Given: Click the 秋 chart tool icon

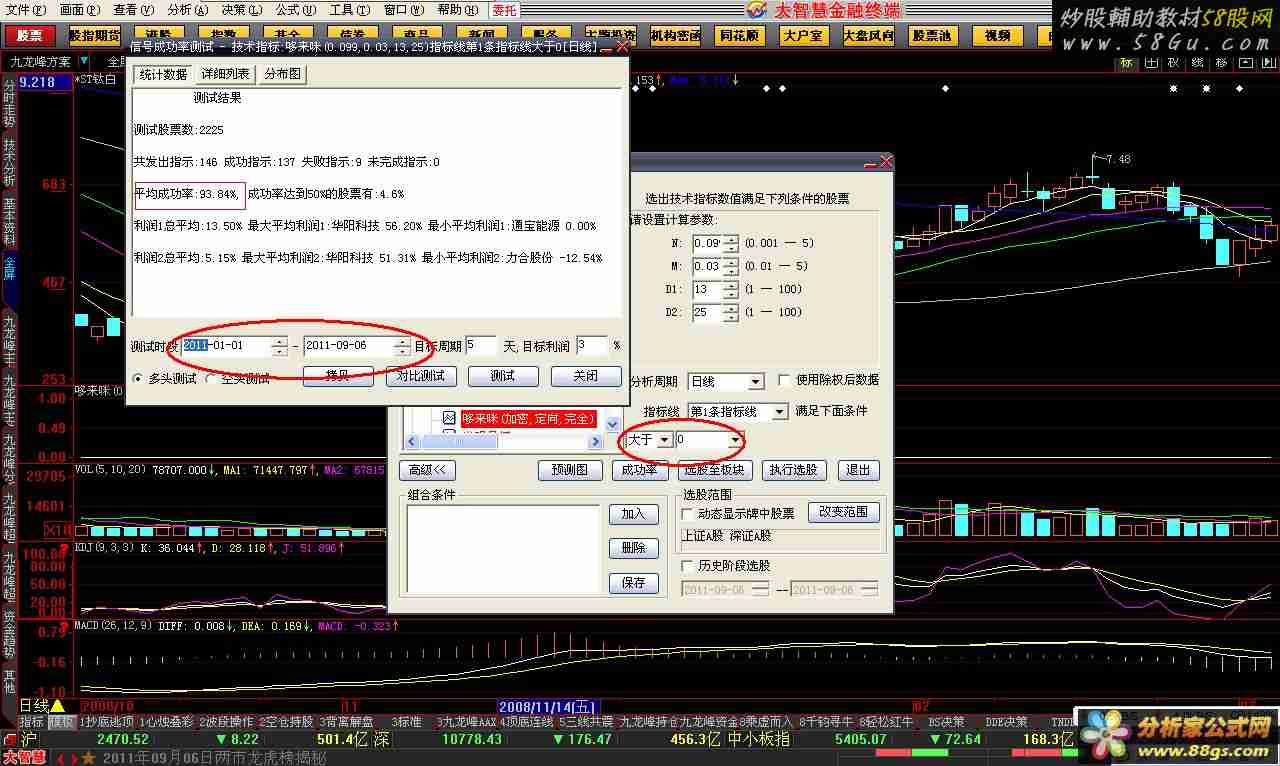Looking at the screenshot, I should (x=1172, y=63).
